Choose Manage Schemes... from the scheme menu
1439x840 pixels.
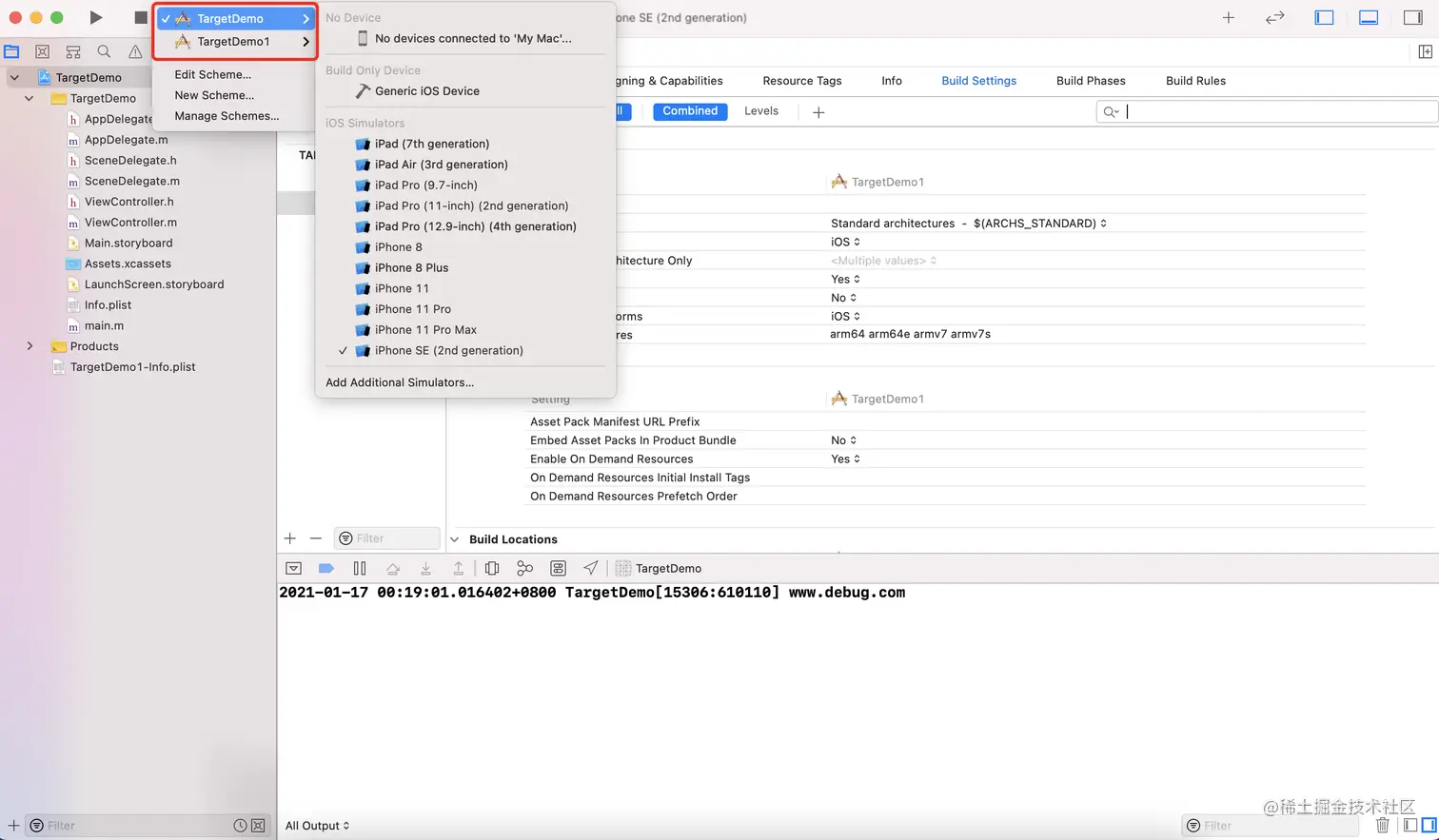(x=227, y=116)
